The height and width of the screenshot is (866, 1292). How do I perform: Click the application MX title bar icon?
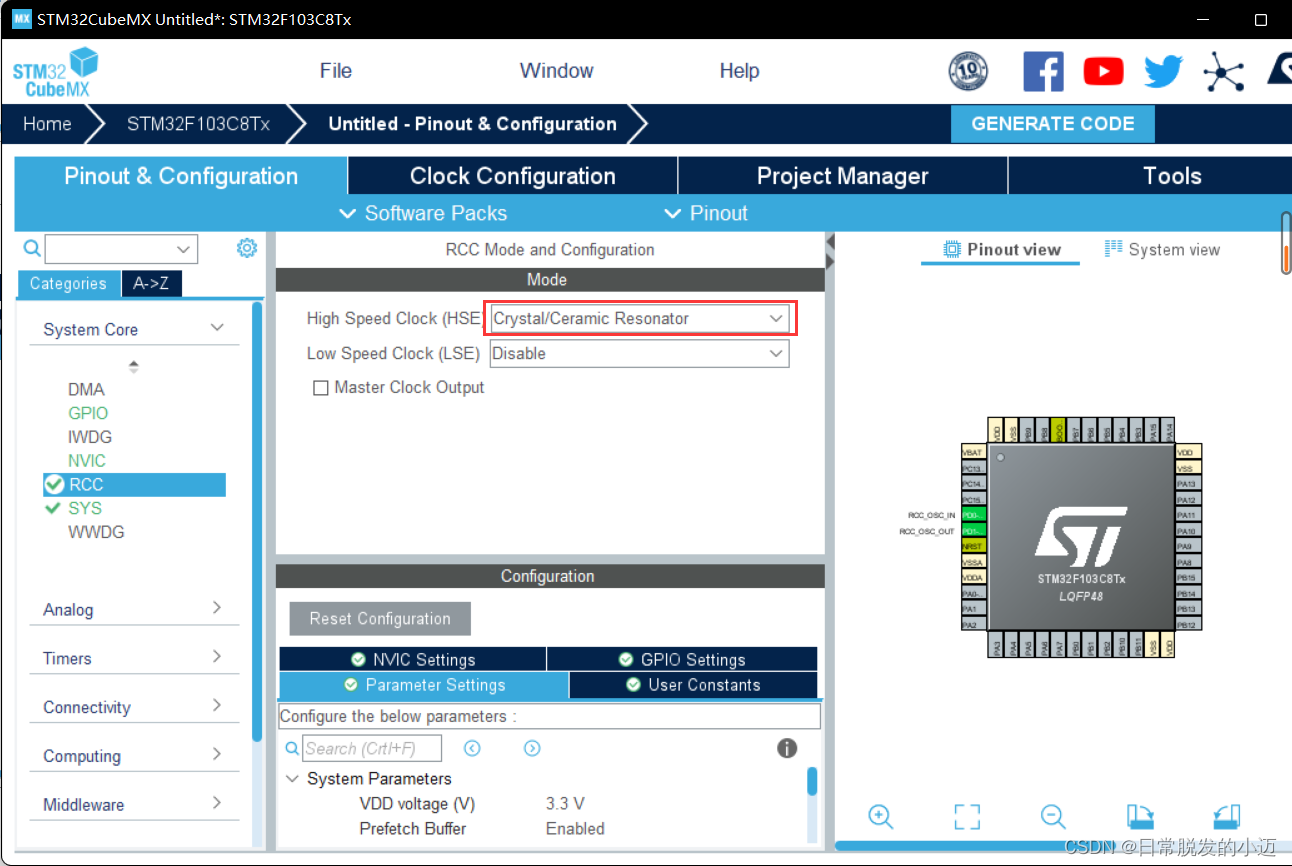point(21,19)
